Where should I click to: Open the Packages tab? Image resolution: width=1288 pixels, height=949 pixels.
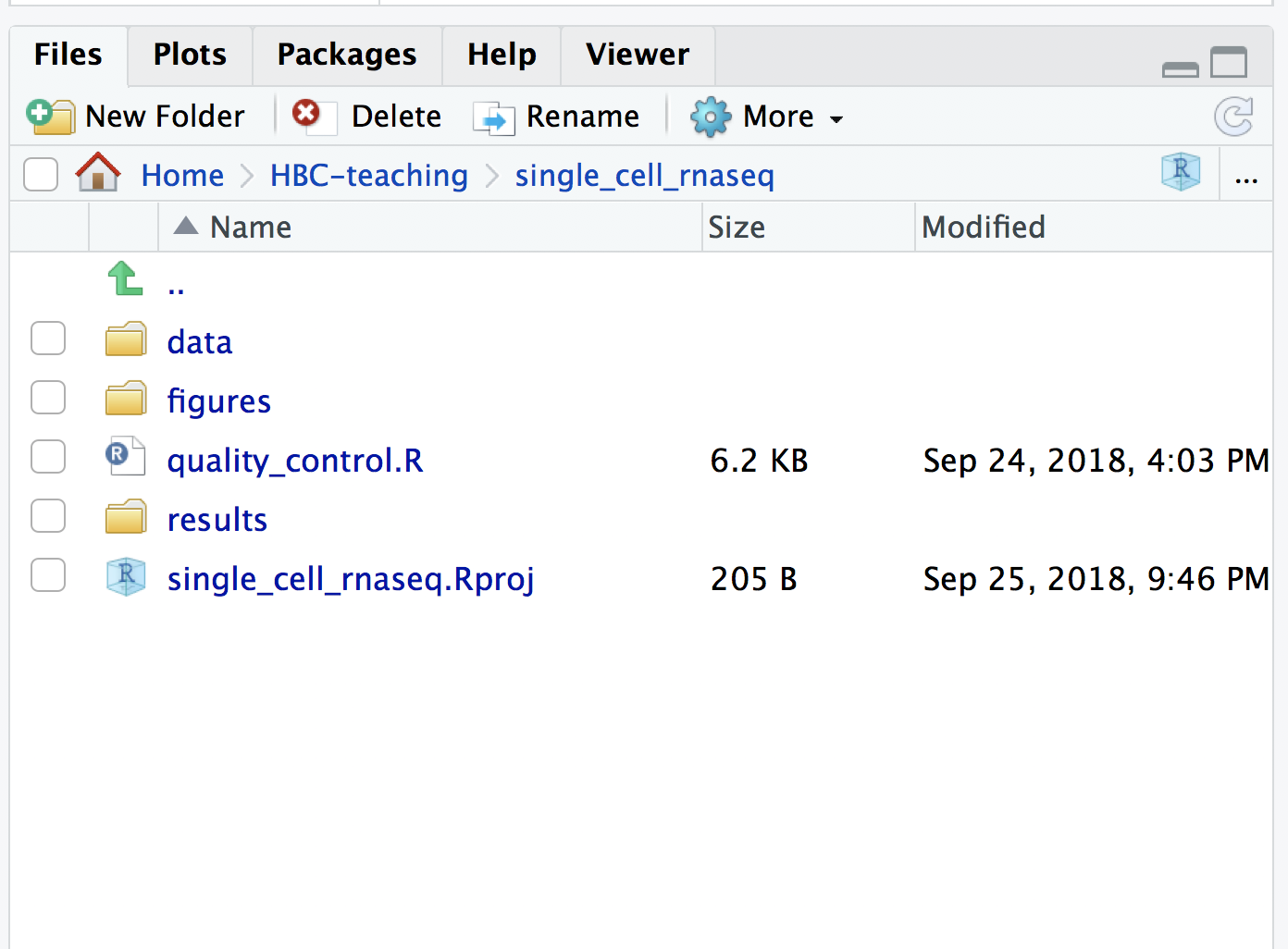pyautogui.click(x=347, y=55)
